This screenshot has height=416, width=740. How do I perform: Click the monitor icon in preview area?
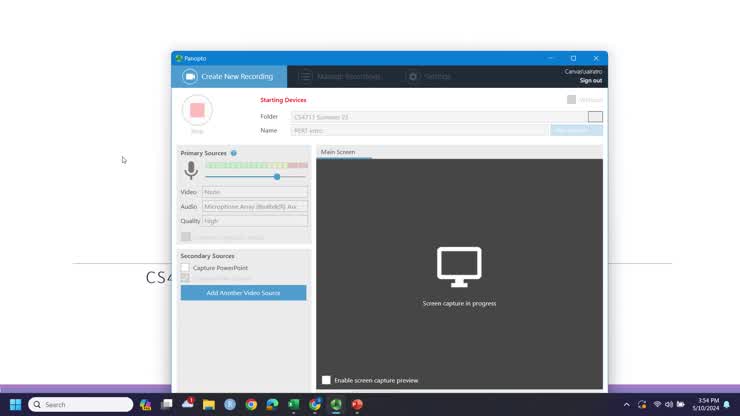coord(459,267)
